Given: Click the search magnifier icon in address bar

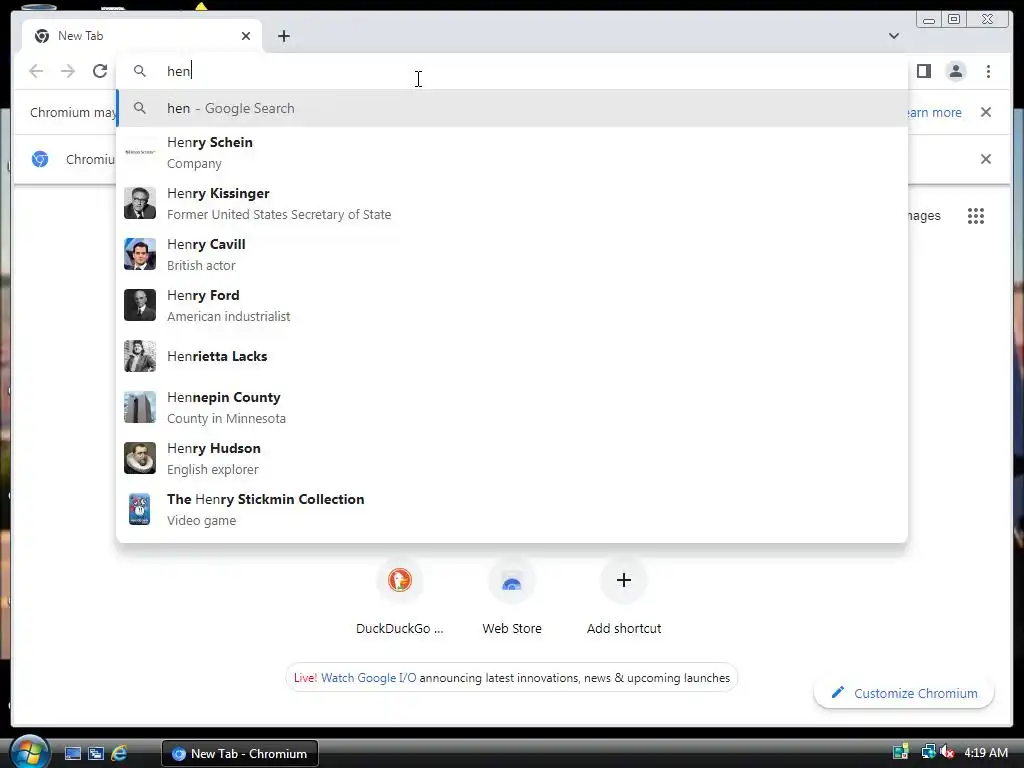Looking at the screenshot, I should pos(140,71).
